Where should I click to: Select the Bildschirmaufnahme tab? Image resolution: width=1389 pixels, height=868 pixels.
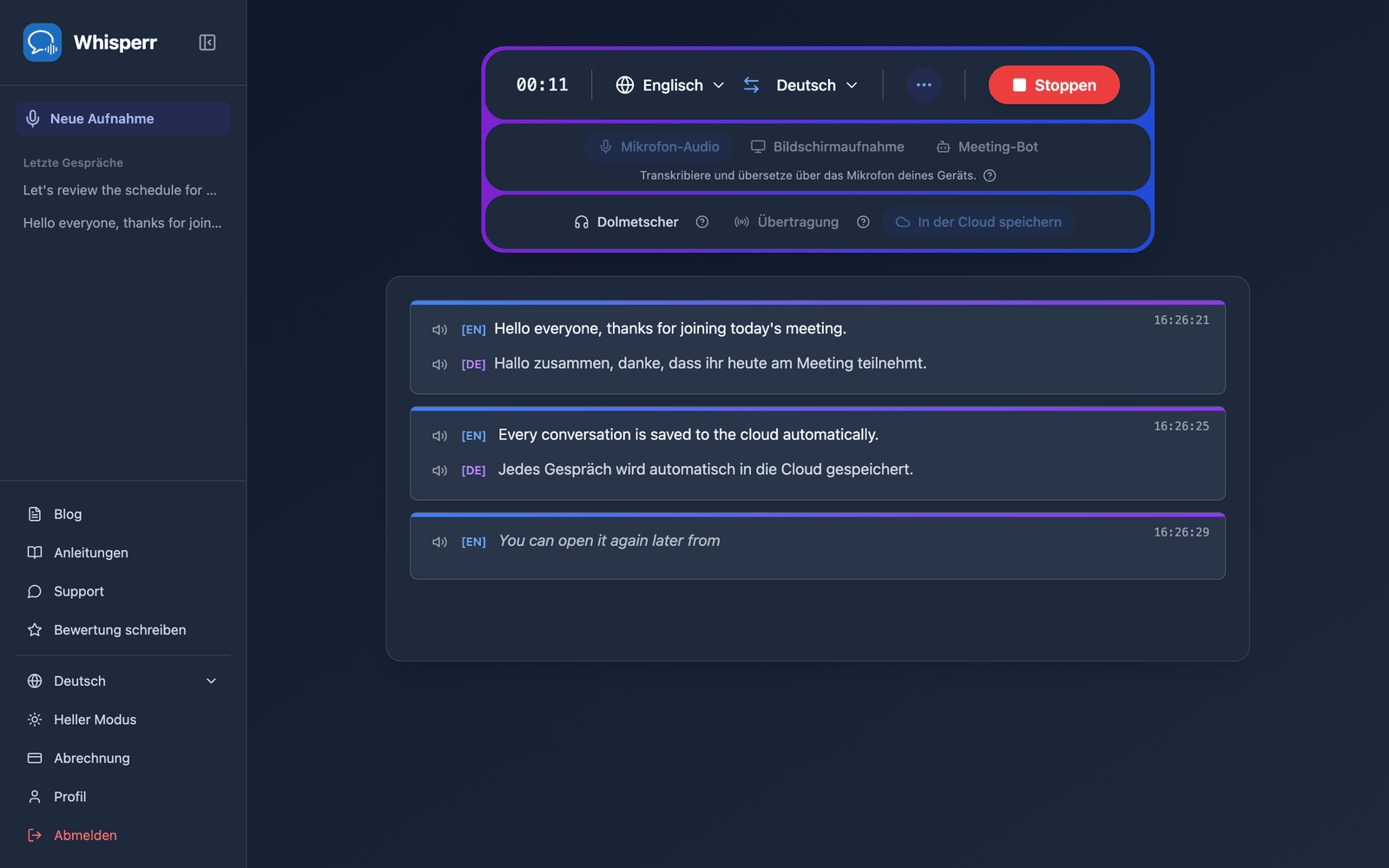[827, 147]
